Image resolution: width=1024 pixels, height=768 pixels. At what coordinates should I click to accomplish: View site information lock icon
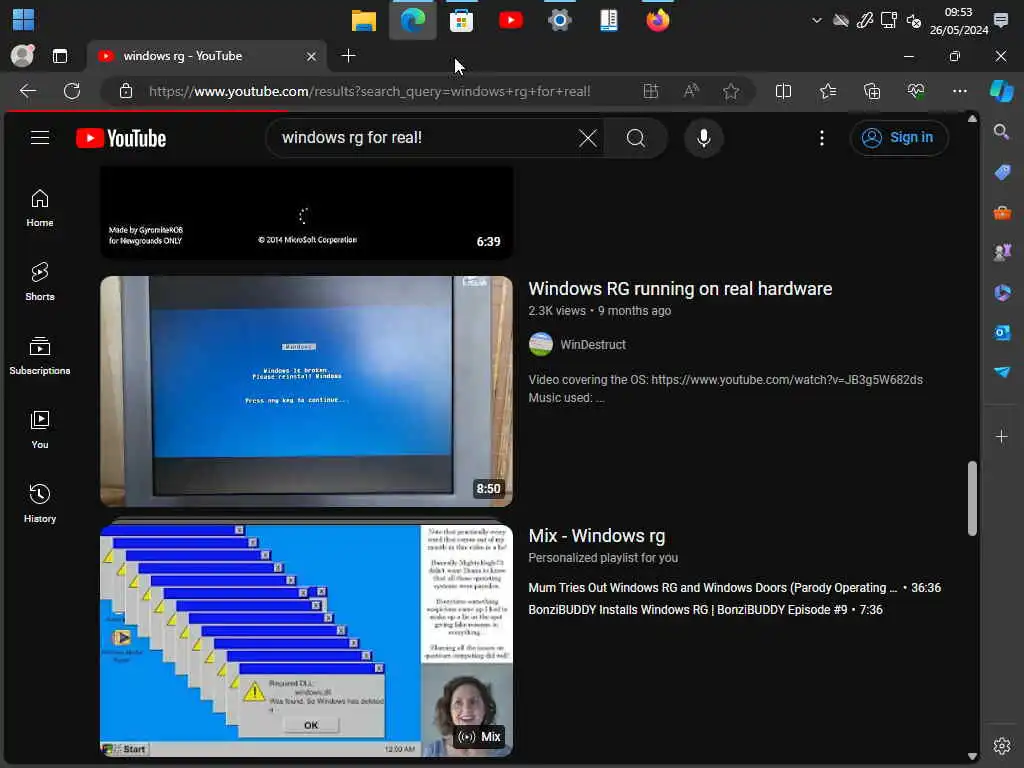coord(125,91)
